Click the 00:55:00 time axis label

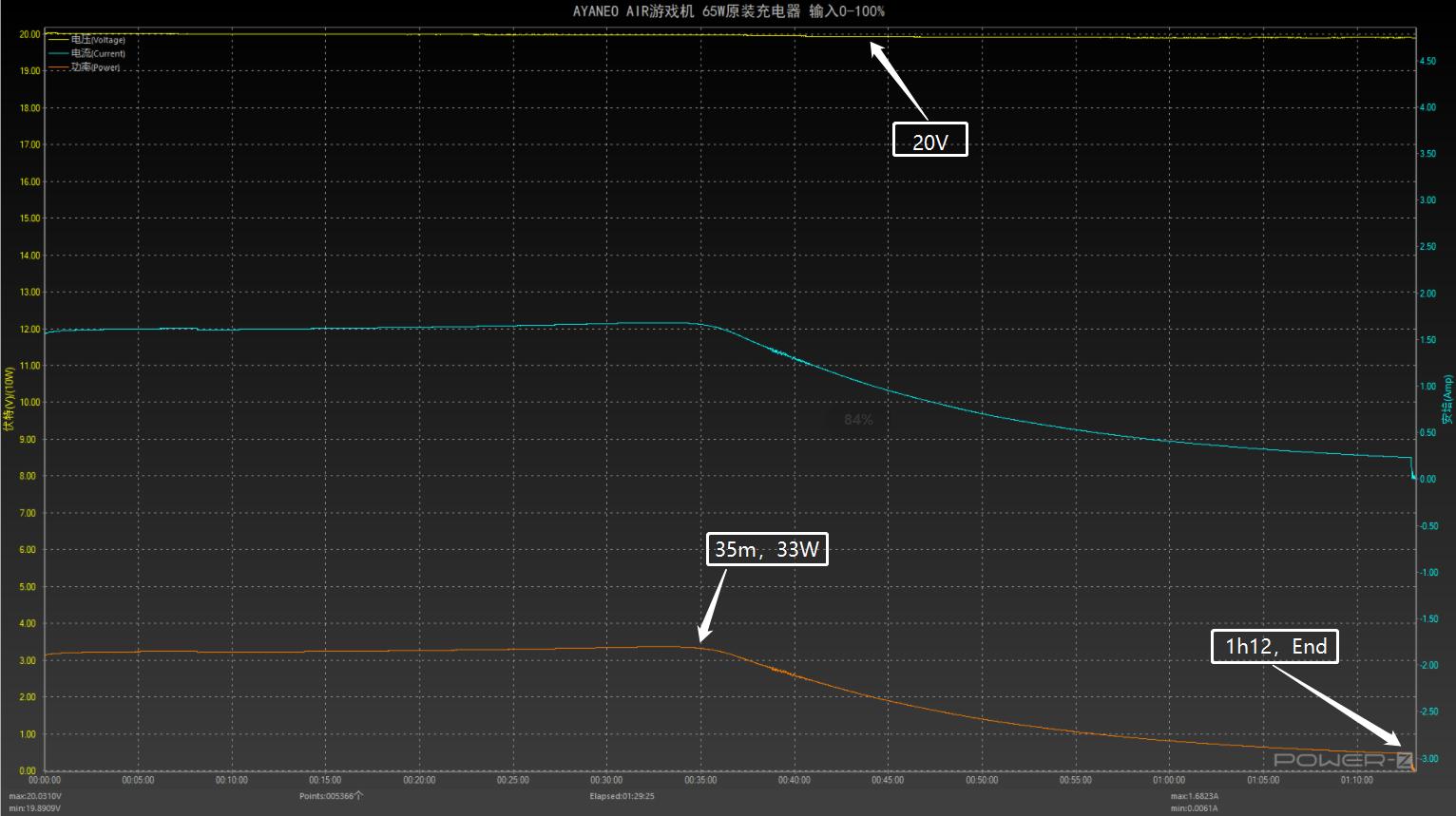tap(1075, 780)
